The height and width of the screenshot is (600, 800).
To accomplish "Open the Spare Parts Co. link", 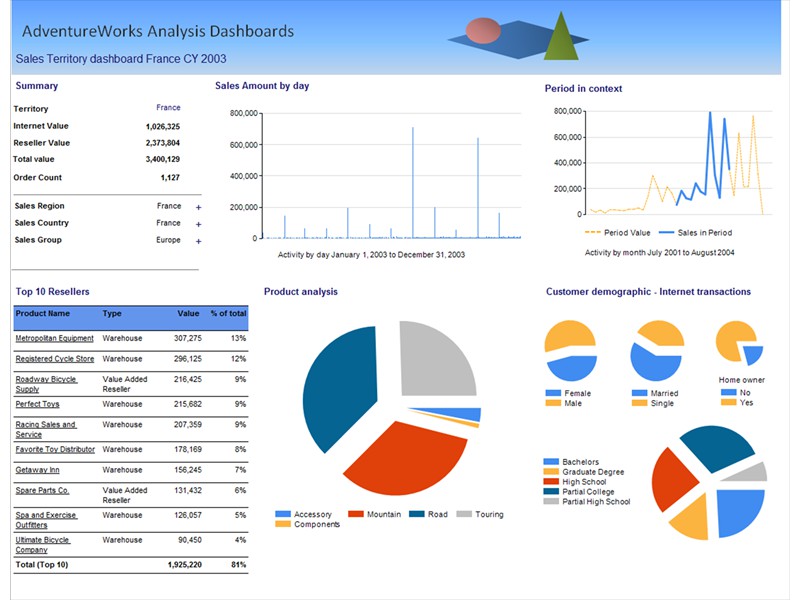I will tap(42, 490).
